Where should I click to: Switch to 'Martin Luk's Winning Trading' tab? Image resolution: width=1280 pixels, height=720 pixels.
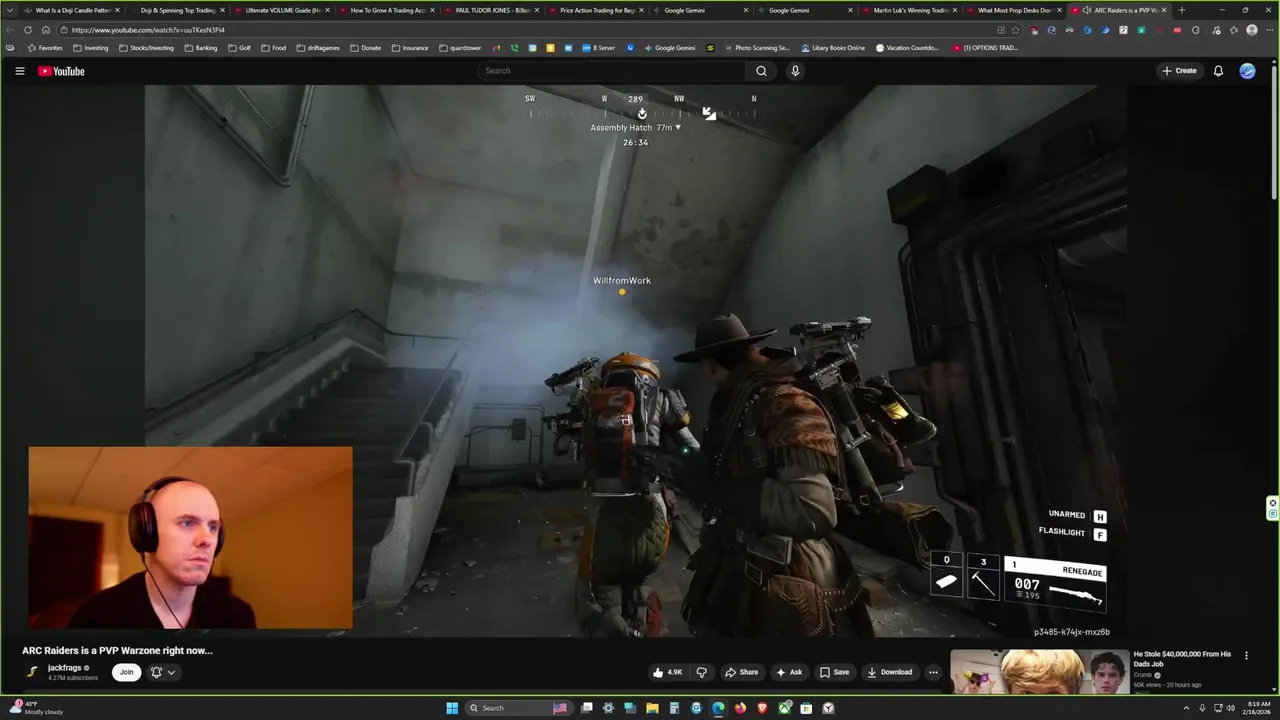point(911,10)
